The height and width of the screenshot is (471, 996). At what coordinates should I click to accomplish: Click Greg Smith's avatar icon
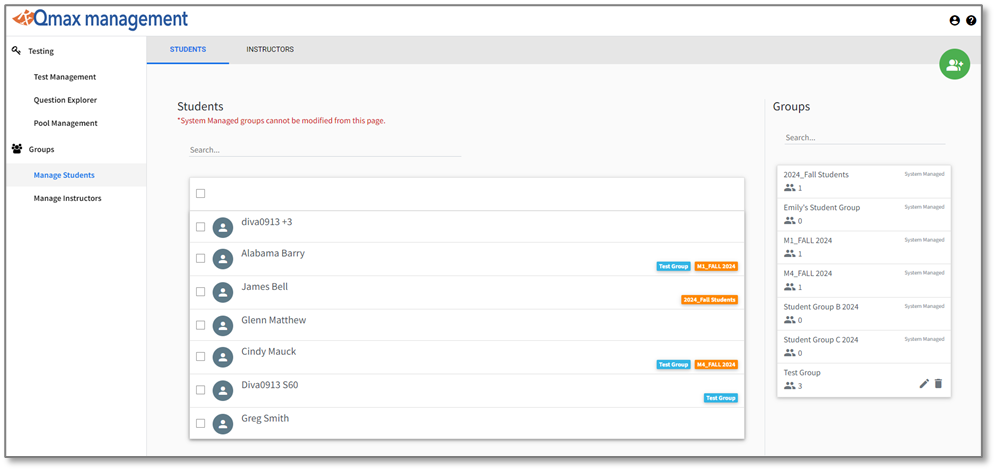point(223,424)
